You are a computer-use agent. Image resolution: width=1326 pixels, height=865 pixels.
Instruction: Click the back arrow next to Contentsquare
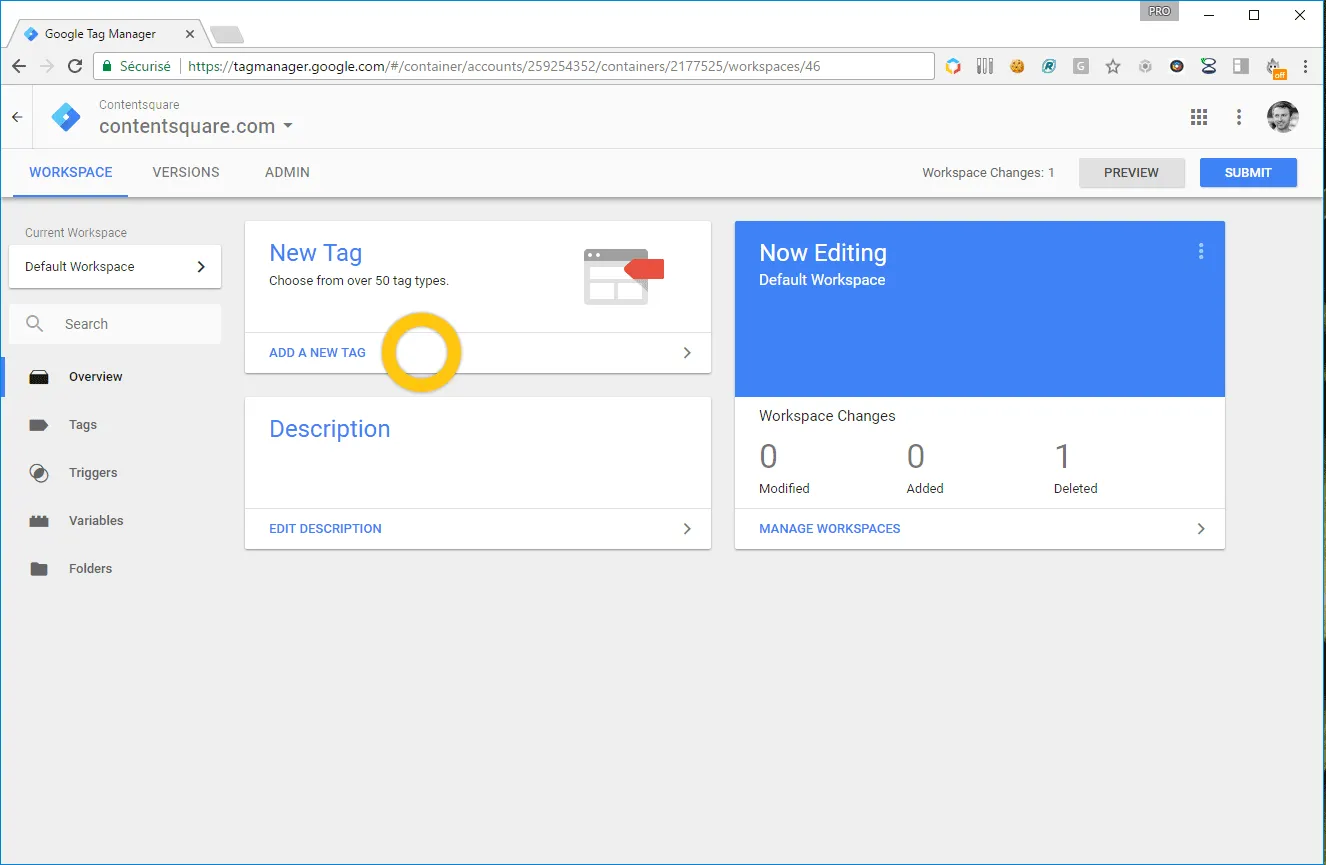click(17, 117)
